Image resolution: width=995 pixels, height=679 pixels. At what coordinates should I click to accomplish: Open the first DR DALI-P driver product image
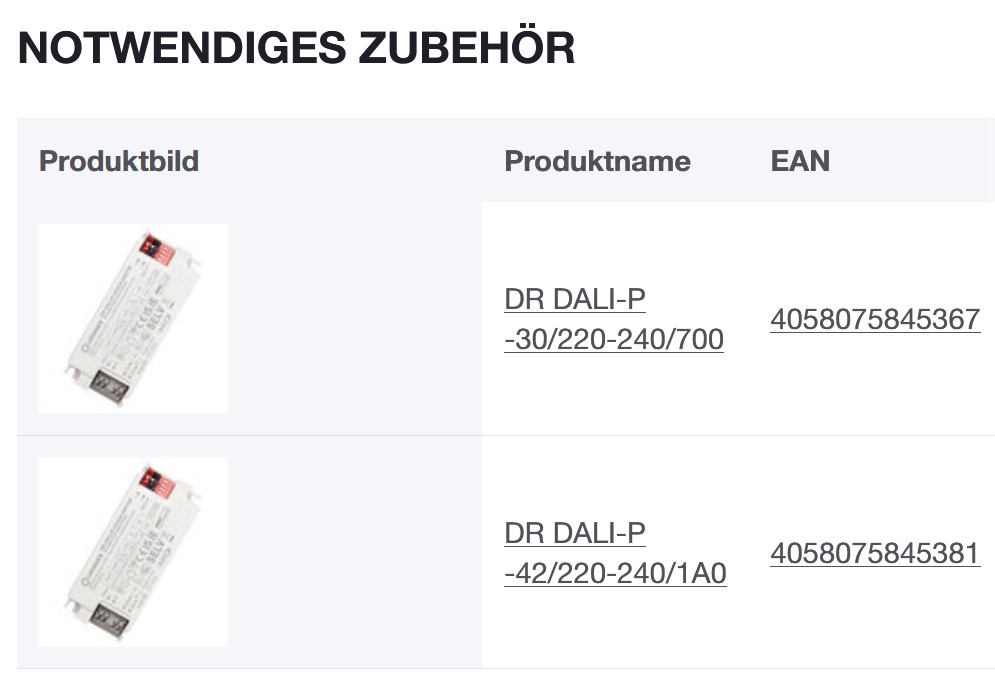tap(133, 318)
